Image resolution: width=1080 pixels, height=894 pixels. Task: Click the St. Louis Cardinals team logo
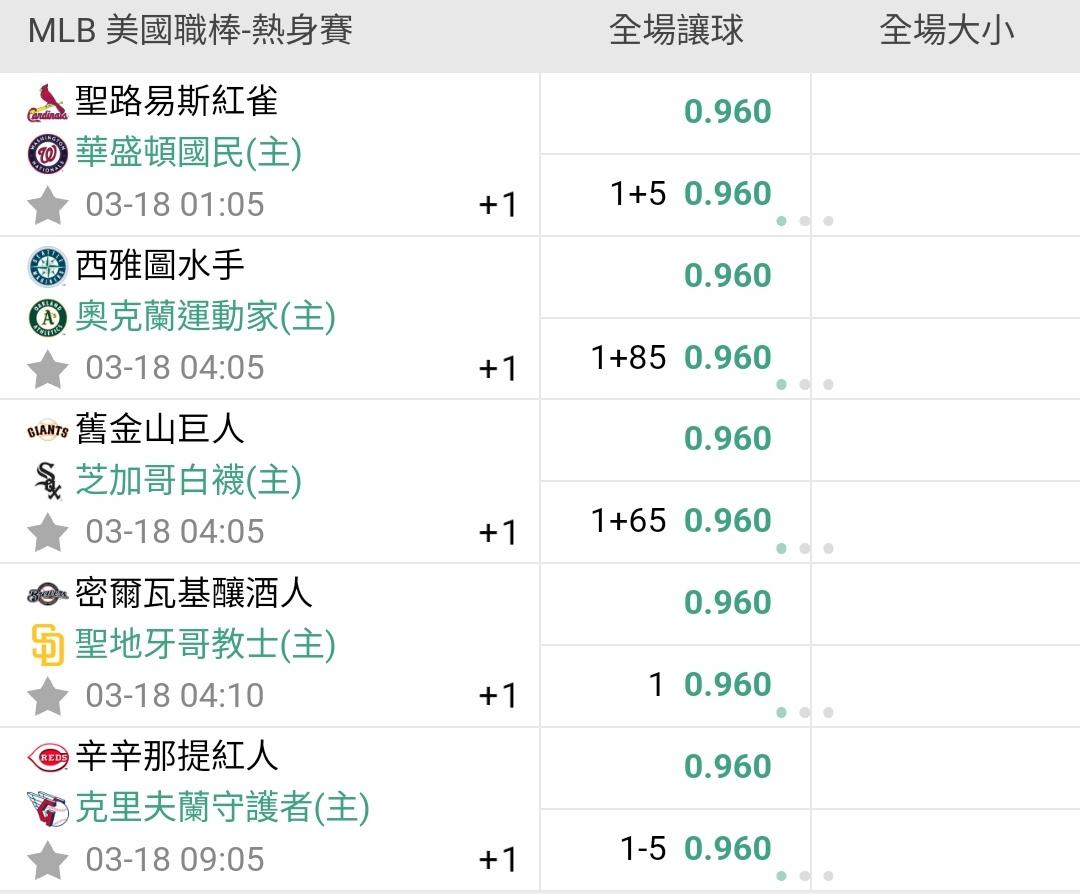point(47,102)
